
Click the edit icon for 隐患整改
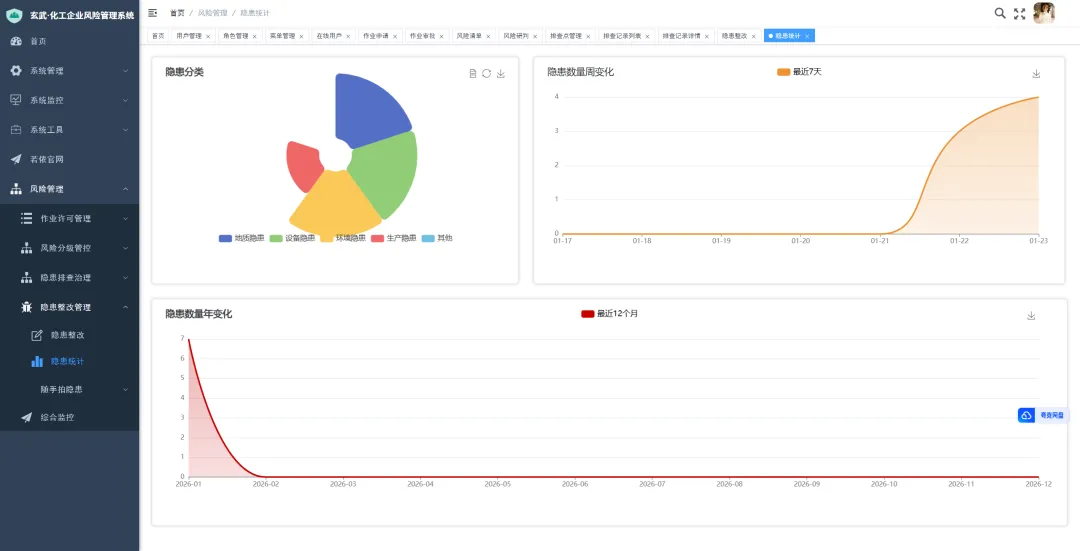pos(37,335)
